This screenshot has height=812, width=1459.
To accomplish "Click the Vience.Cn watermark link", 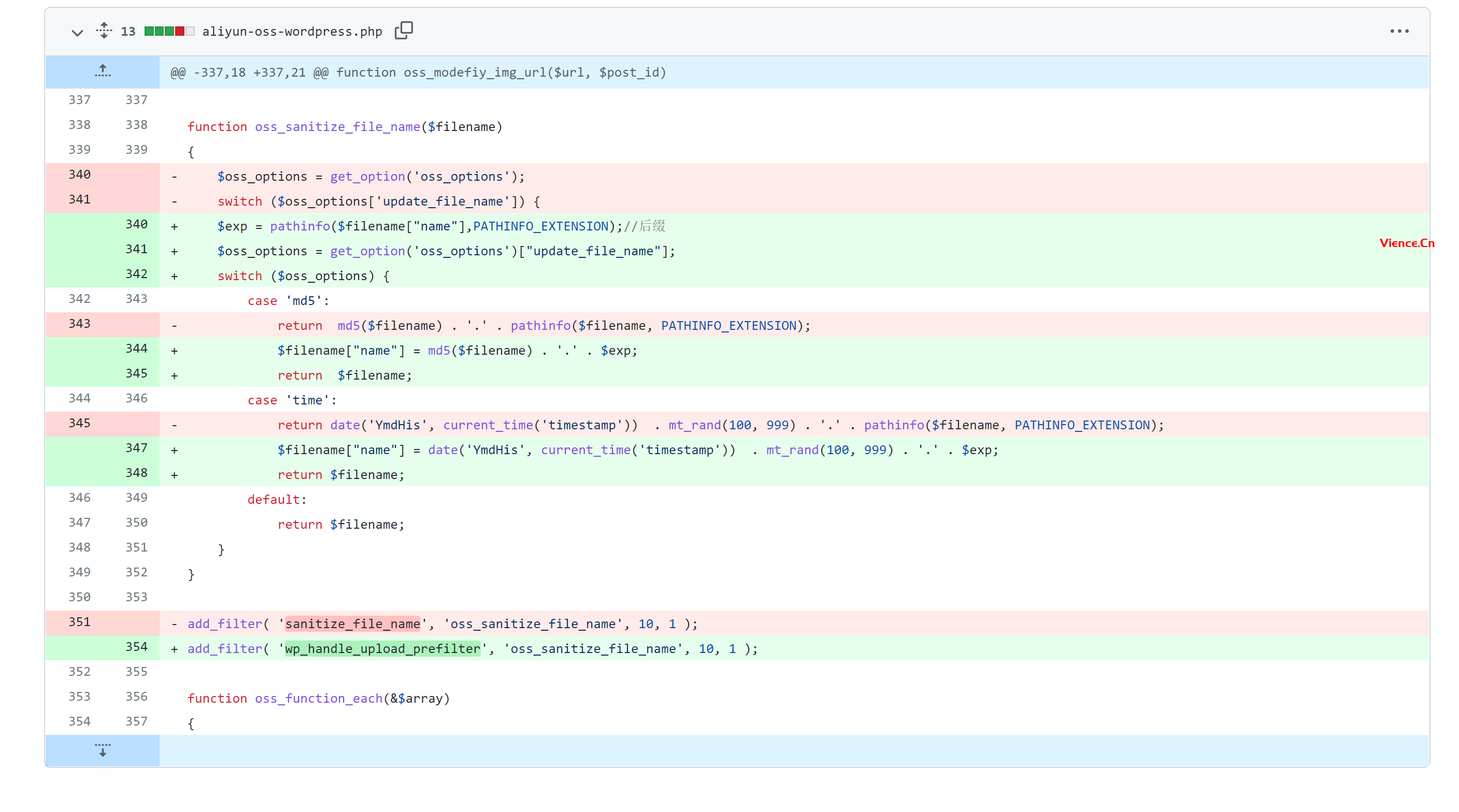I will 1407,243.
